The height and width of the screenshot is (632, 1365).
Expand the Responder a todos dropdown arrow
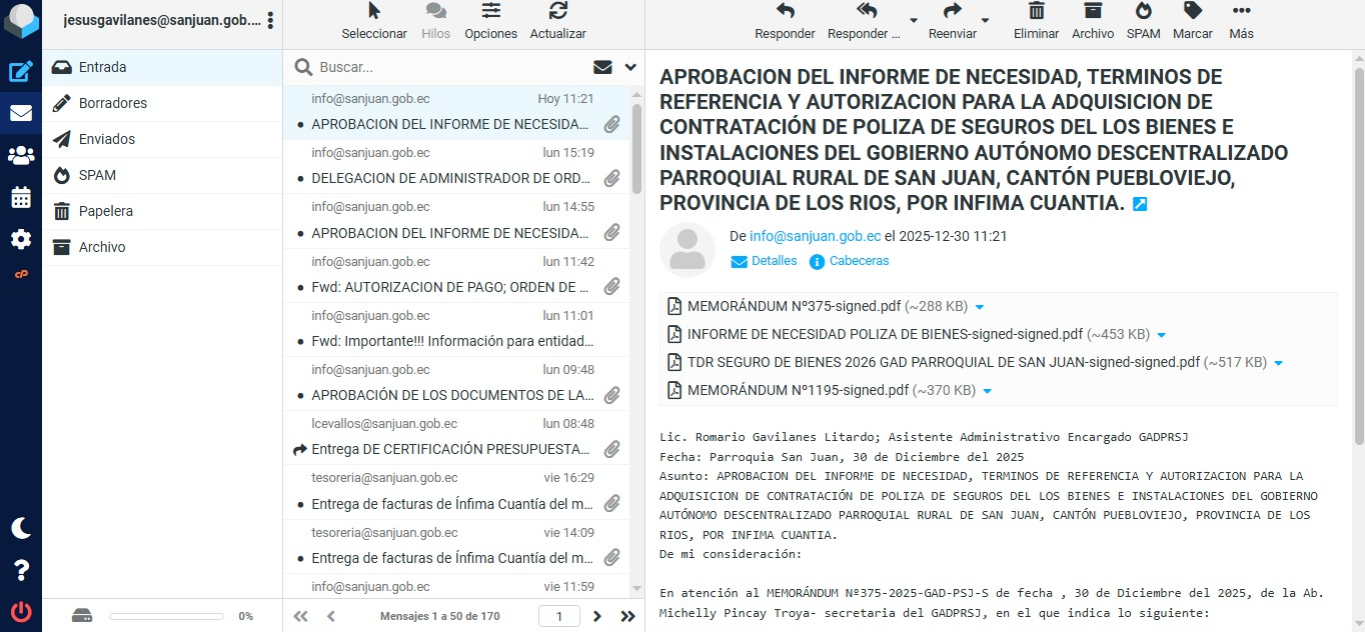pos(913,20)
